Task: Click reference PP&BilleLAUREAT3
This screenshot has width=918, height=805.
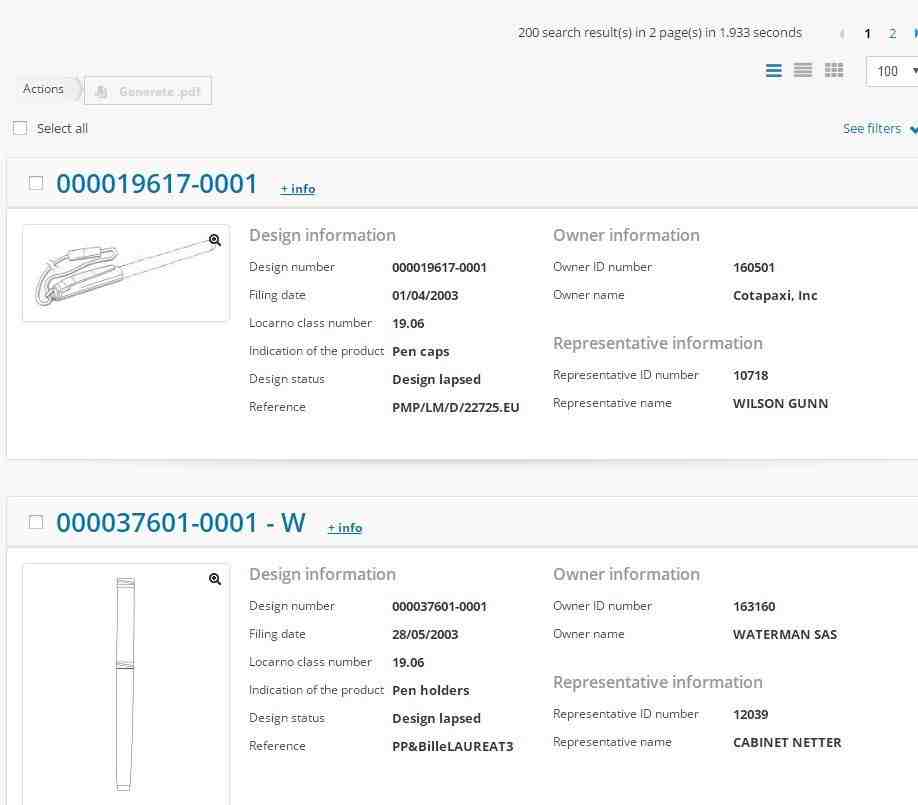Action: pos(453,746)
